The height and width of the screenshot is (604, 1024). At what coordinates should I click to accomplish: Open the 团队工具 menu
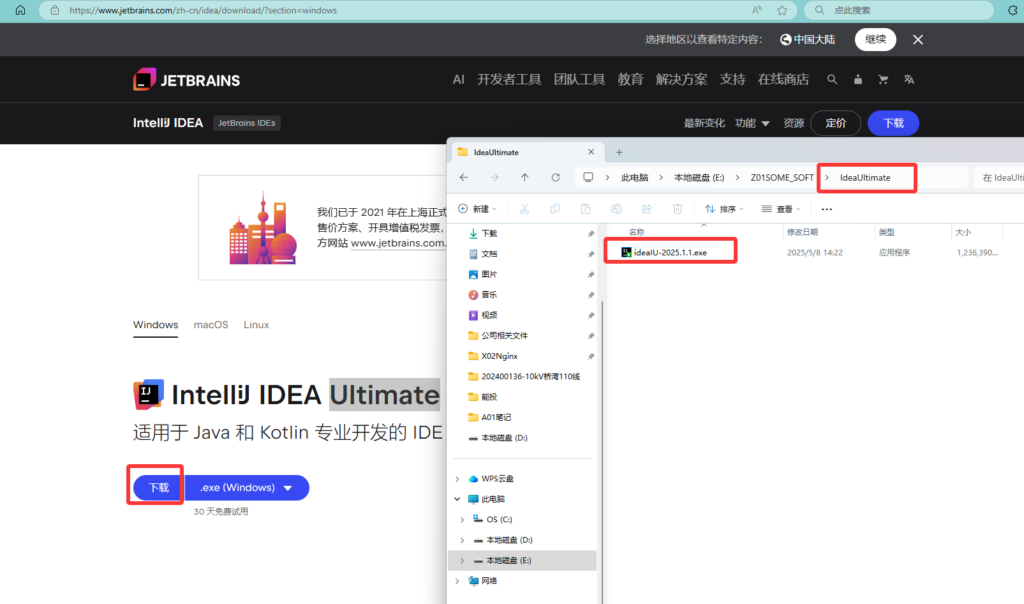point(579,80)
